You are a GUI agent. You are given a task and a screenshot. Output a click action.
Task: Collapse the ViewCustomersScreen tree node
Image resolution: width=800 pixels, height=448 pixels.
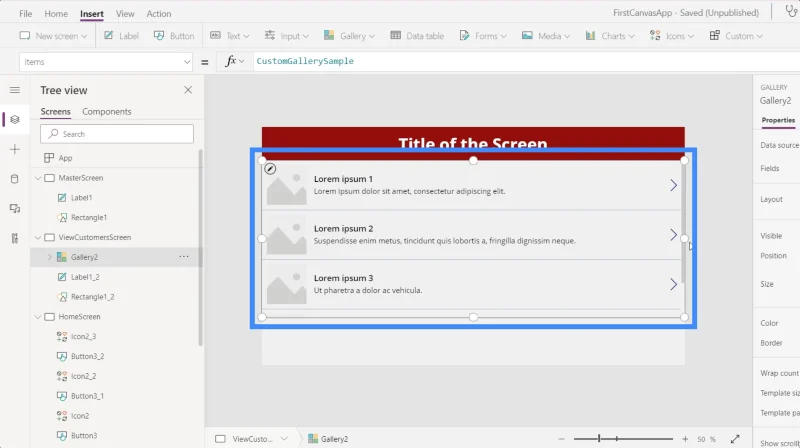[x=38, y=237]
